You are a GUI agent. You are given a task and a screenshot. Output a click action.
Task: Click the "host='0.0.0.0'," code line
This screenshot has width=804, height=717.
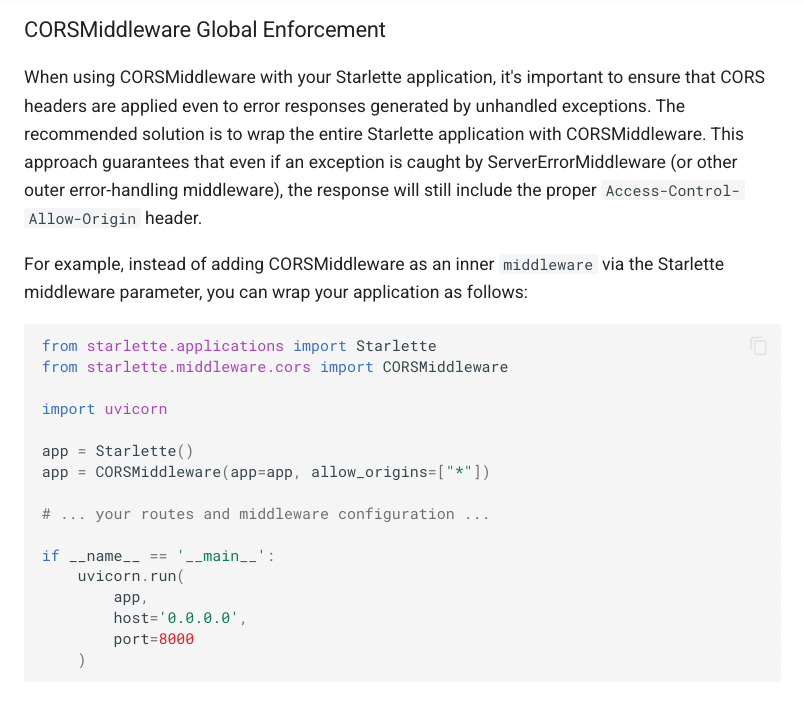coord(180,619)
